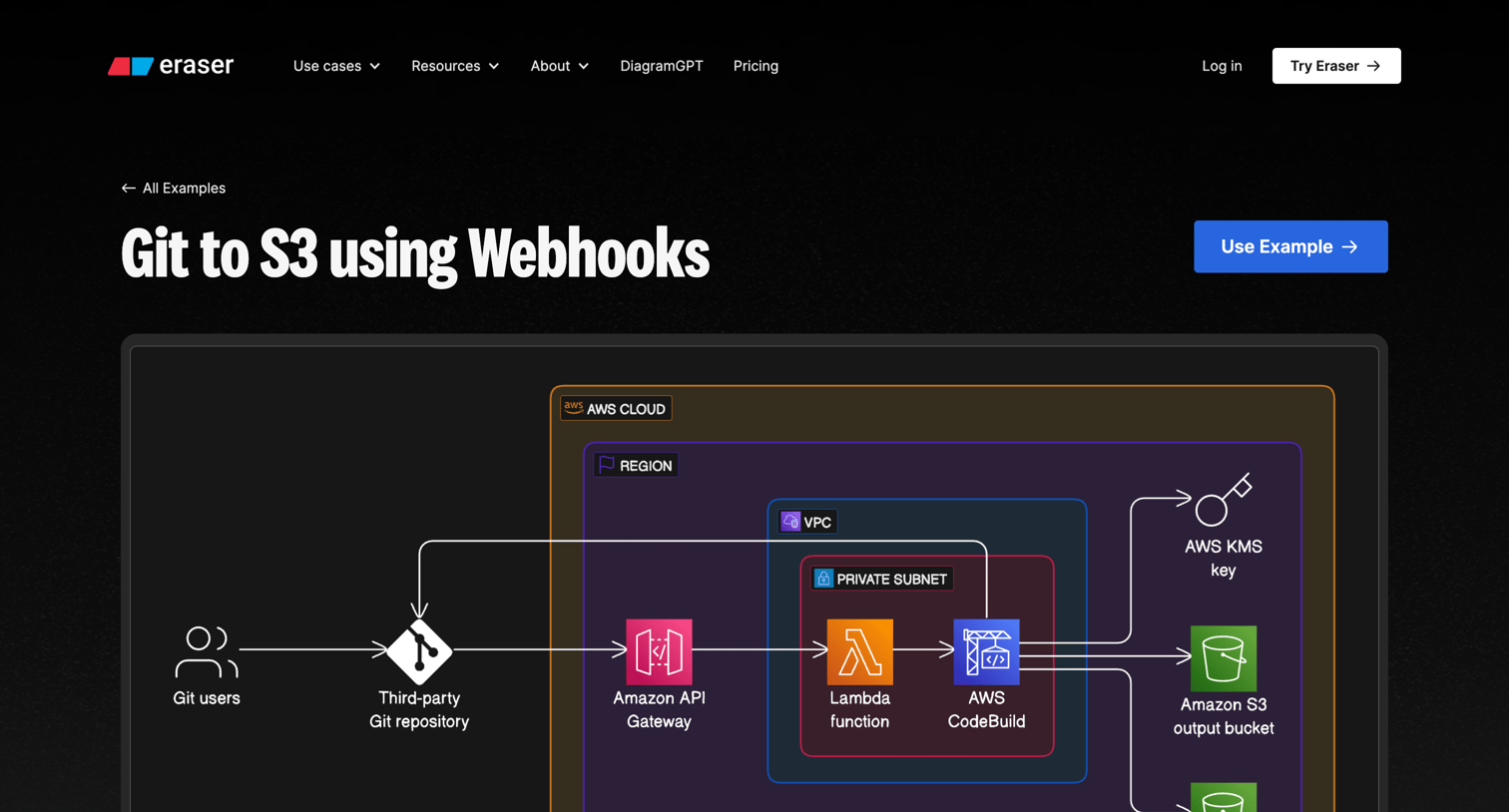Image resolution: width=1509 pixels, height=812 pixels.
Task: Click the arrow in the Use Example button
Action: pos(1350,246)
